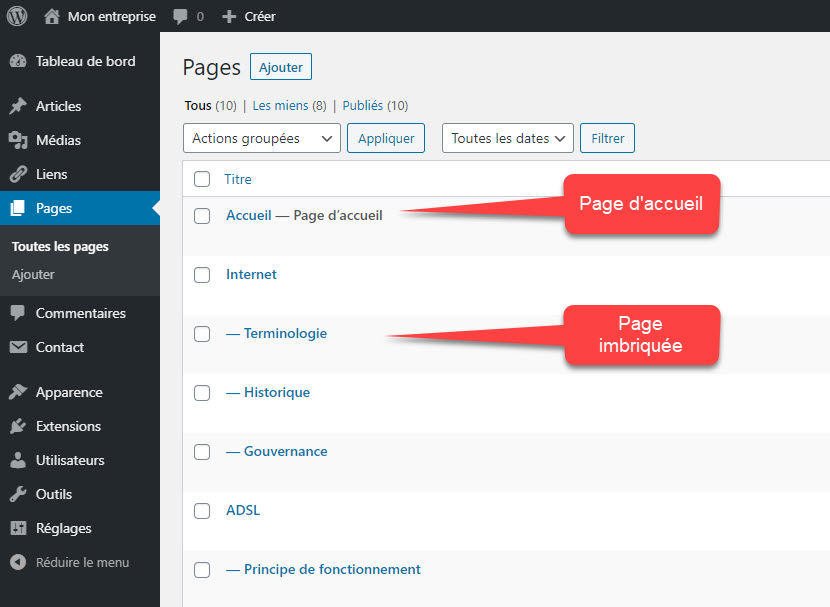Click Réduire le menu label
The image size is (830, 607).
[82, 562]
